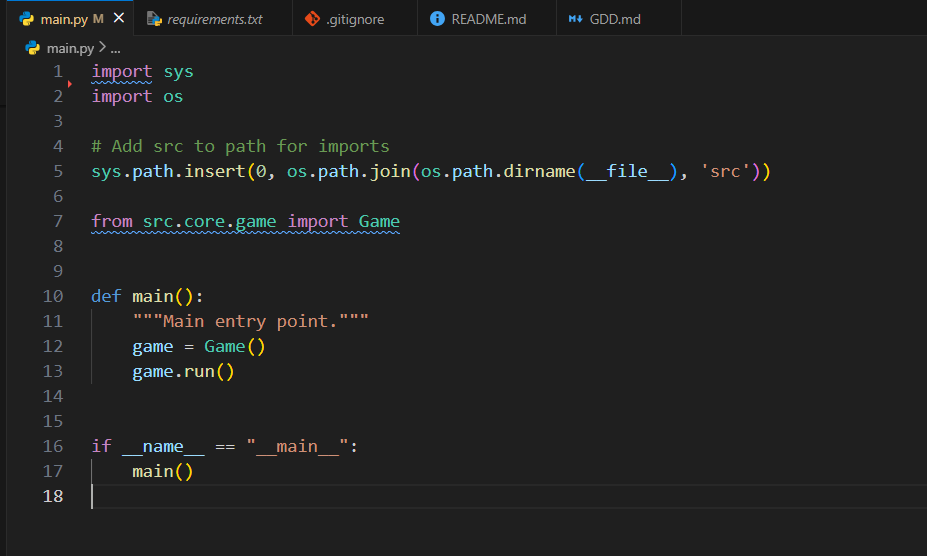Click the Markdown icon on GDD.md tab
The image size is (927, 556).
pyautogui.click(x=575, y=19)
